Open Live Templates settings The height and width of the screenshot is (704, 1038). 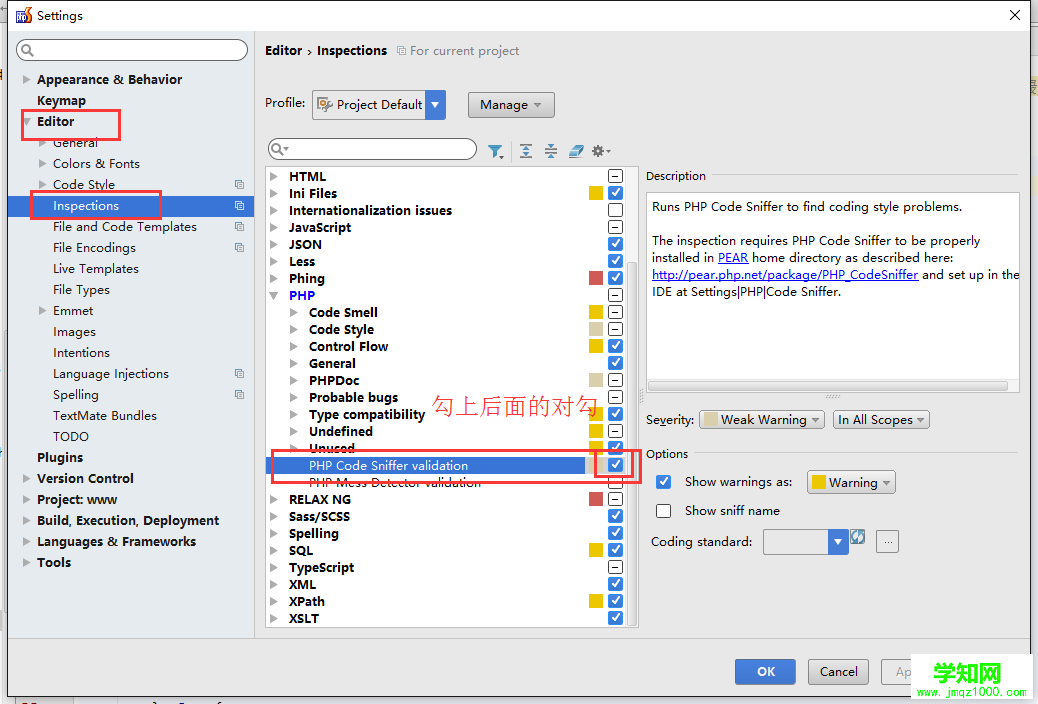click(x=96, y=269)
